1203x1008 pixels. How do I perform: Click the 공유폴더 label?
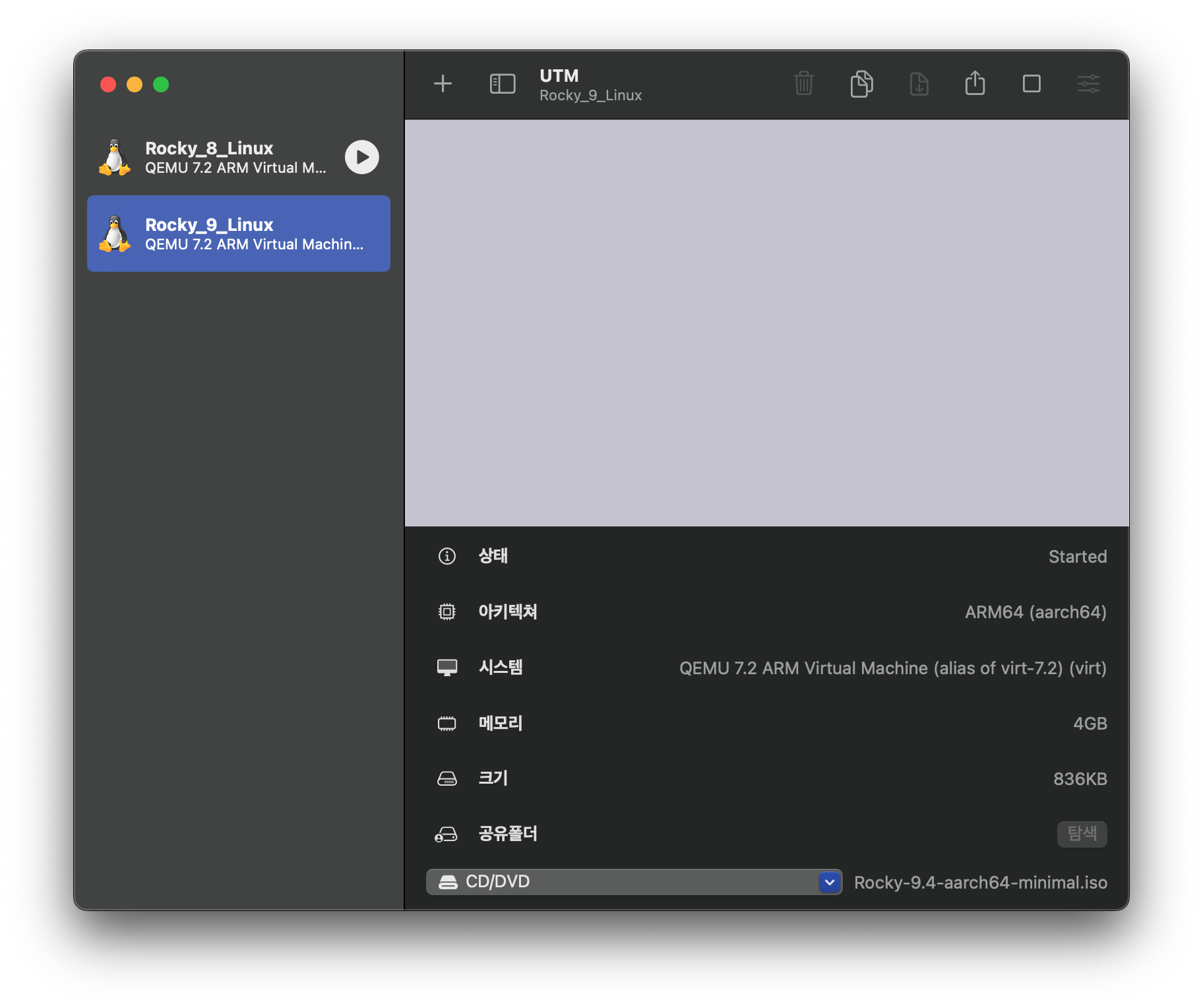point(508,834)
